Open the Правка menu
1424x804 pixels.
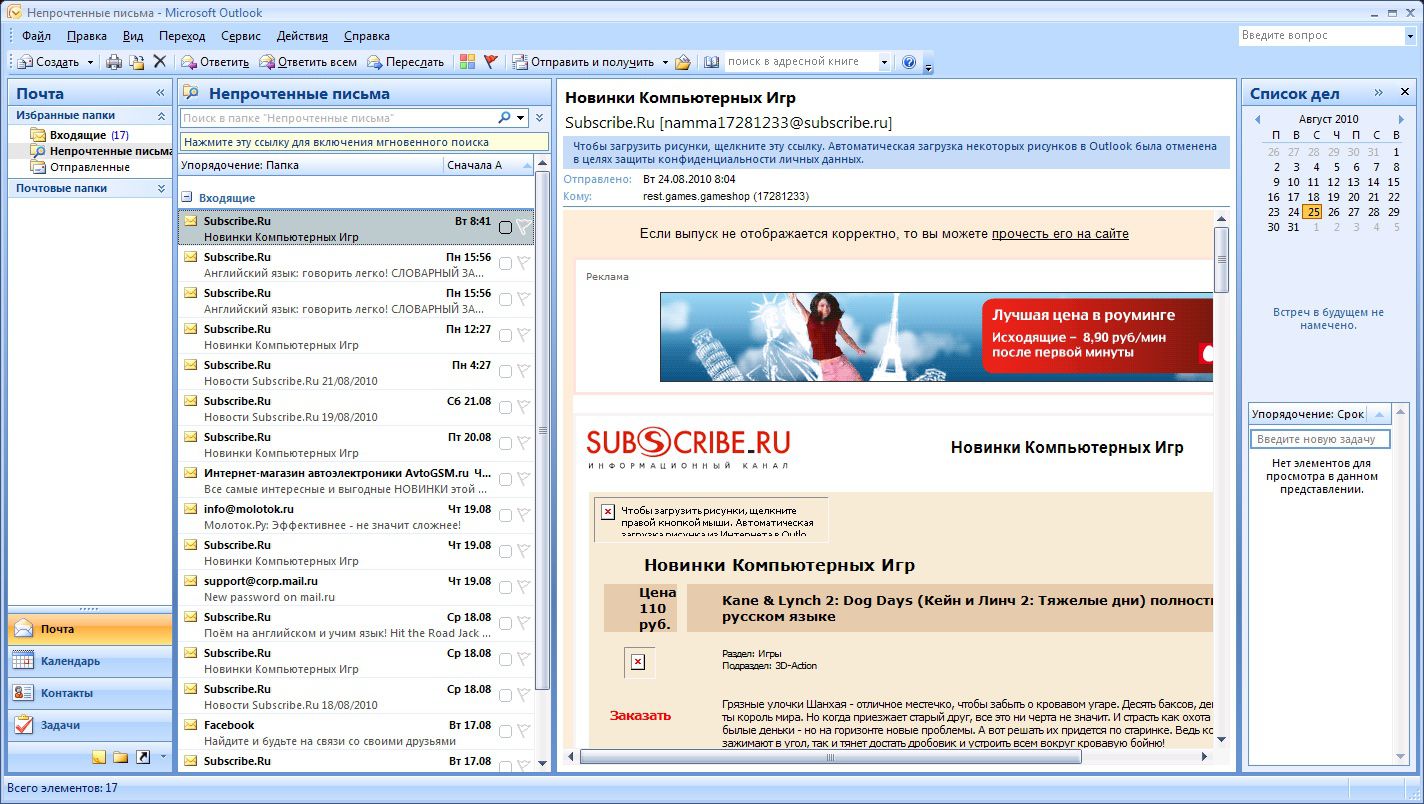87,36
